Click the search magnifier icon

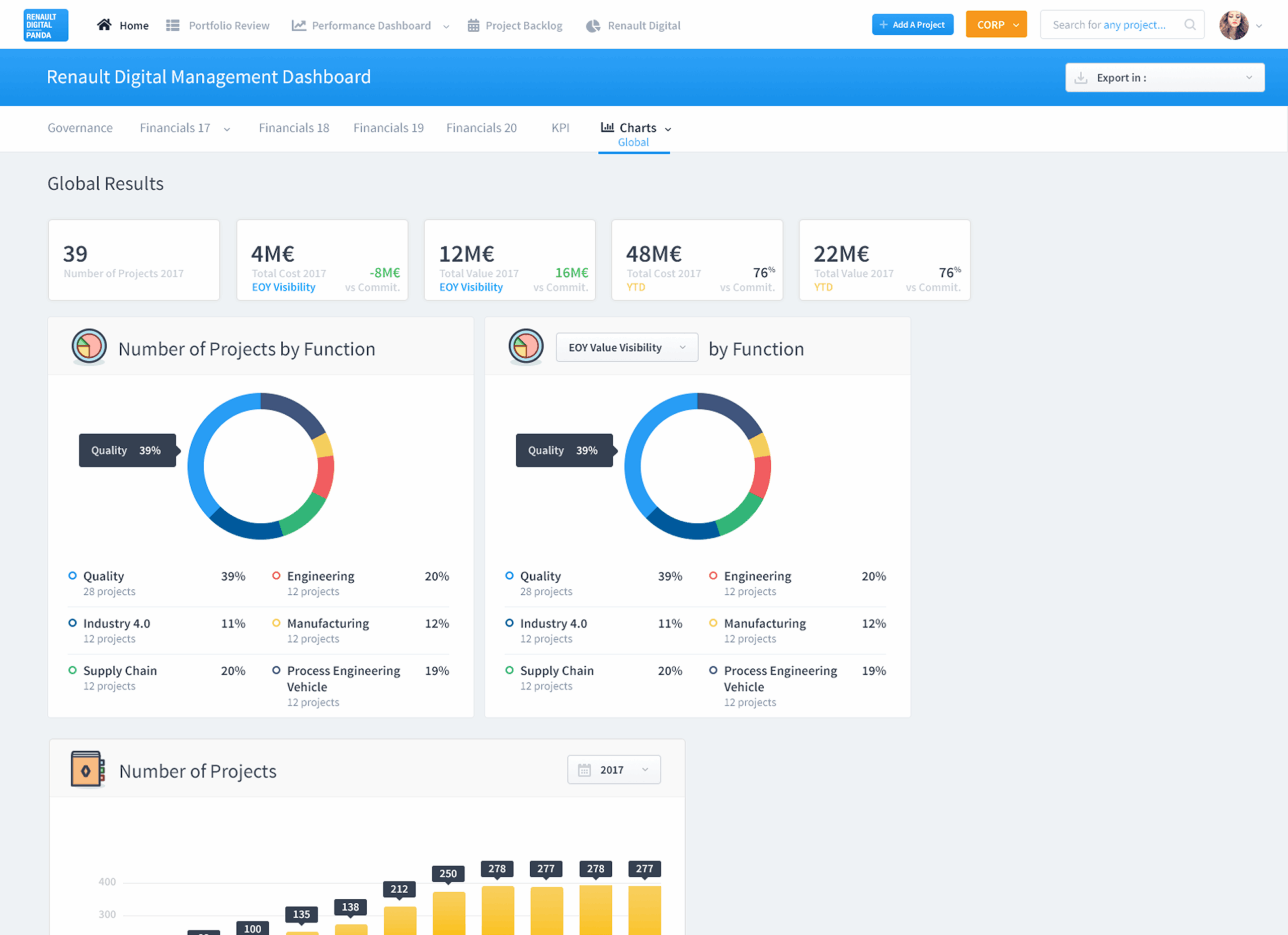1190,25
